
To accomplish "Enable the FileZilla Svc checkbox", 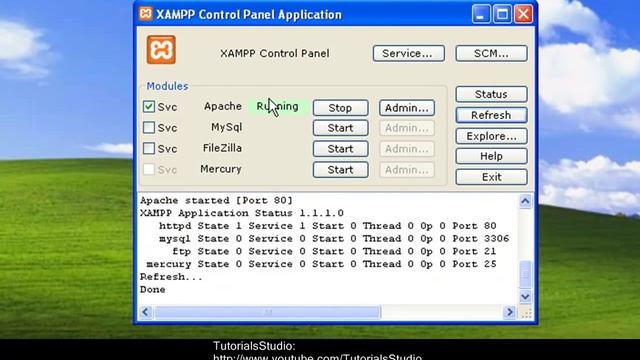I will pos(149,148).
